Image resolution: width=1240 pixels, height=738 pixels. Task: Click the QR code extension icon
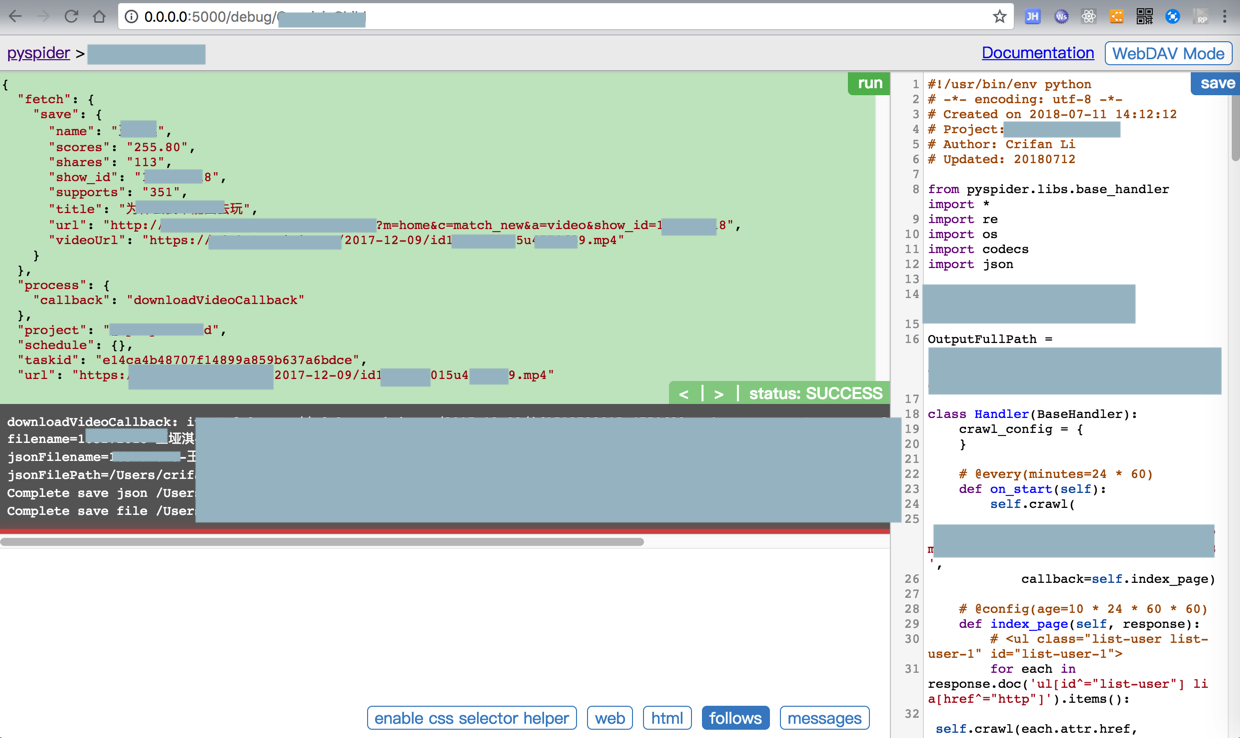[x=1145, y=17]
